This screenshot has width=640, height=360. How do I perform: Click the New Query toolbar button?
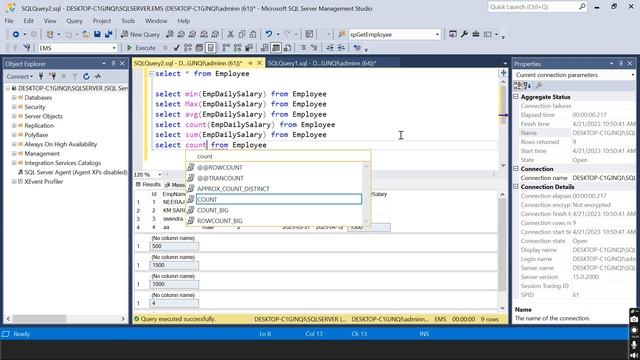tap(140, 34)
